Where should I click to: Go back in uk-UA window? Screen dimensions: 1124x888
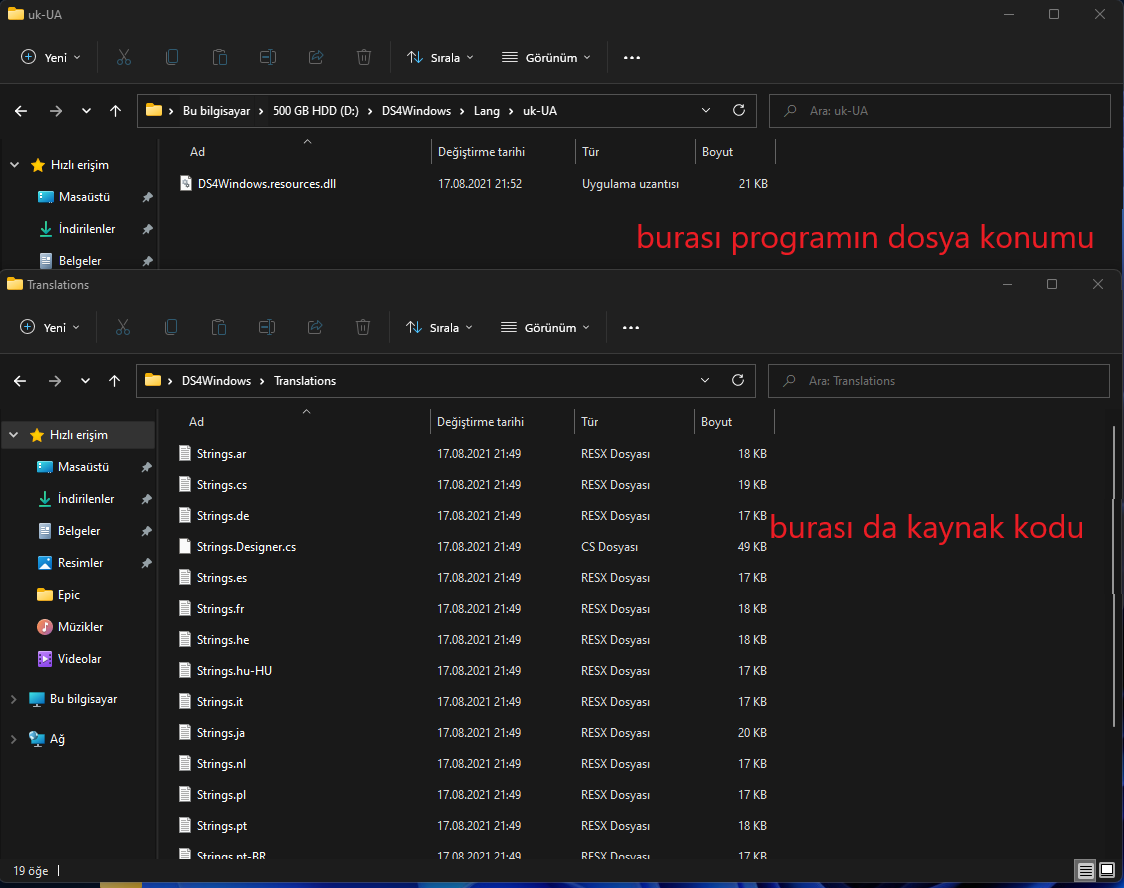pos(21,111)
